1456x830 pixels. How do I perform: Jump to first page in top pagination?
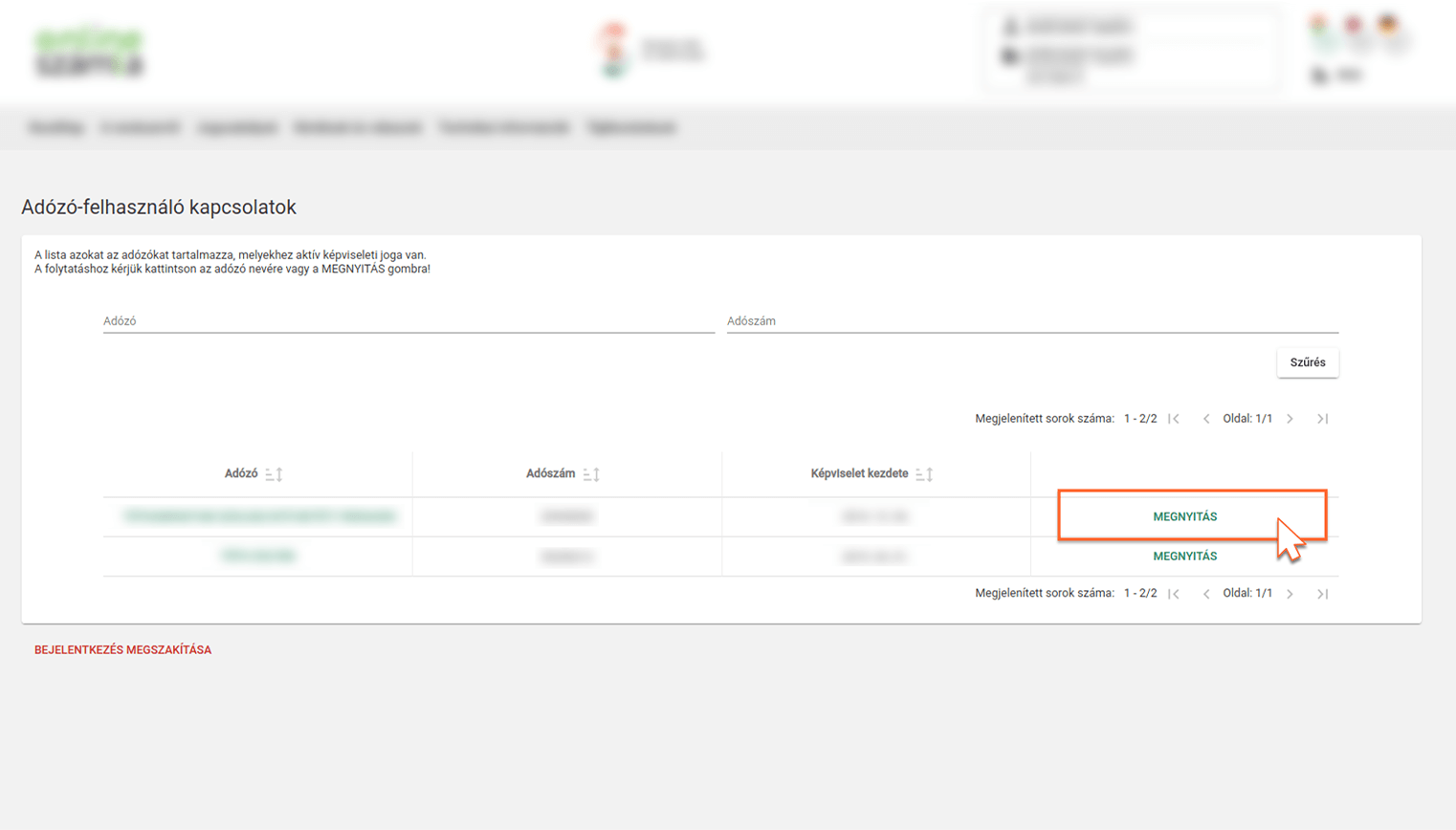pyautogui.click(x=1174, y=419)
